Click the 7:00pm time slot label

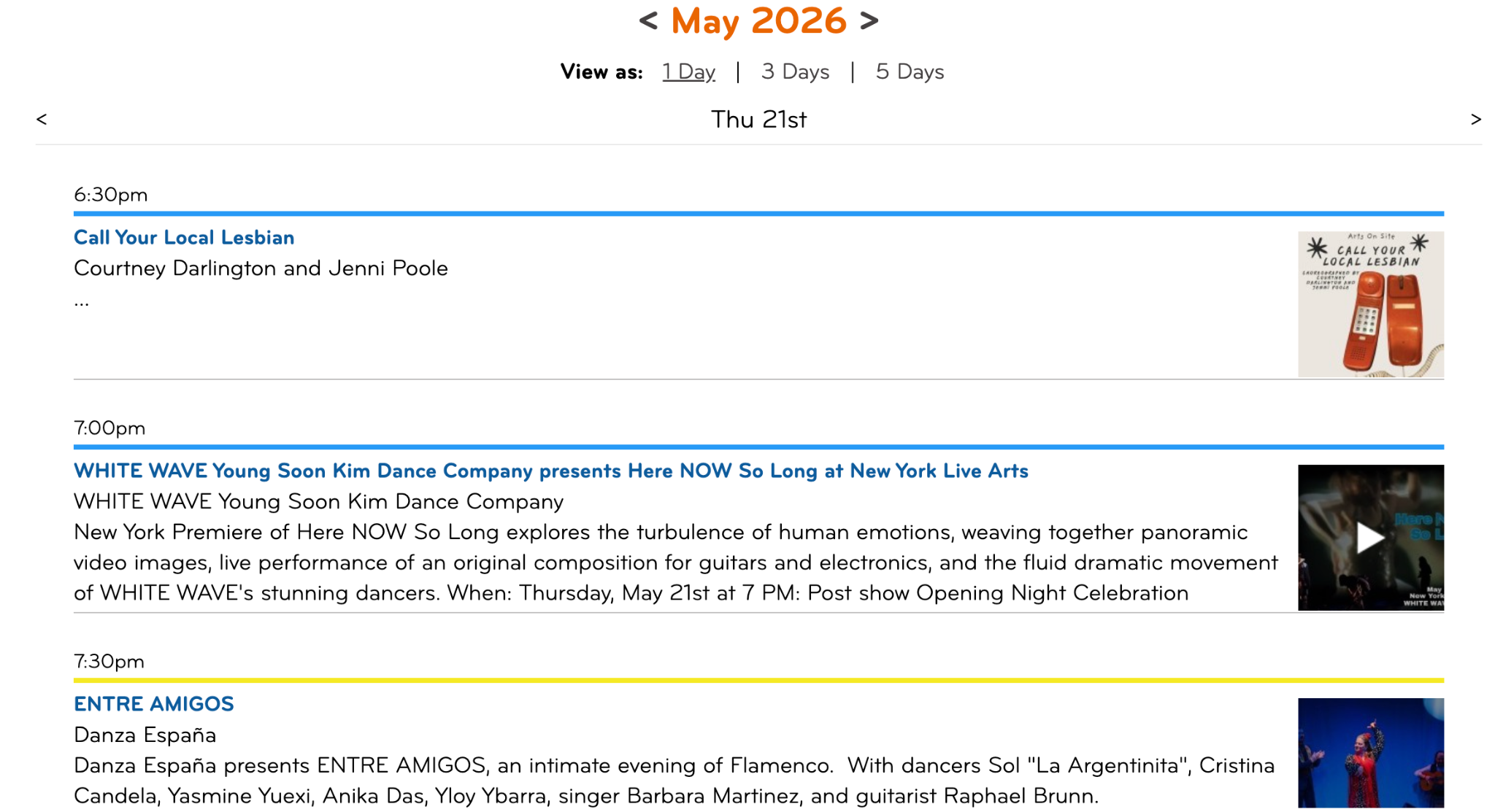[x=109, y=428]
